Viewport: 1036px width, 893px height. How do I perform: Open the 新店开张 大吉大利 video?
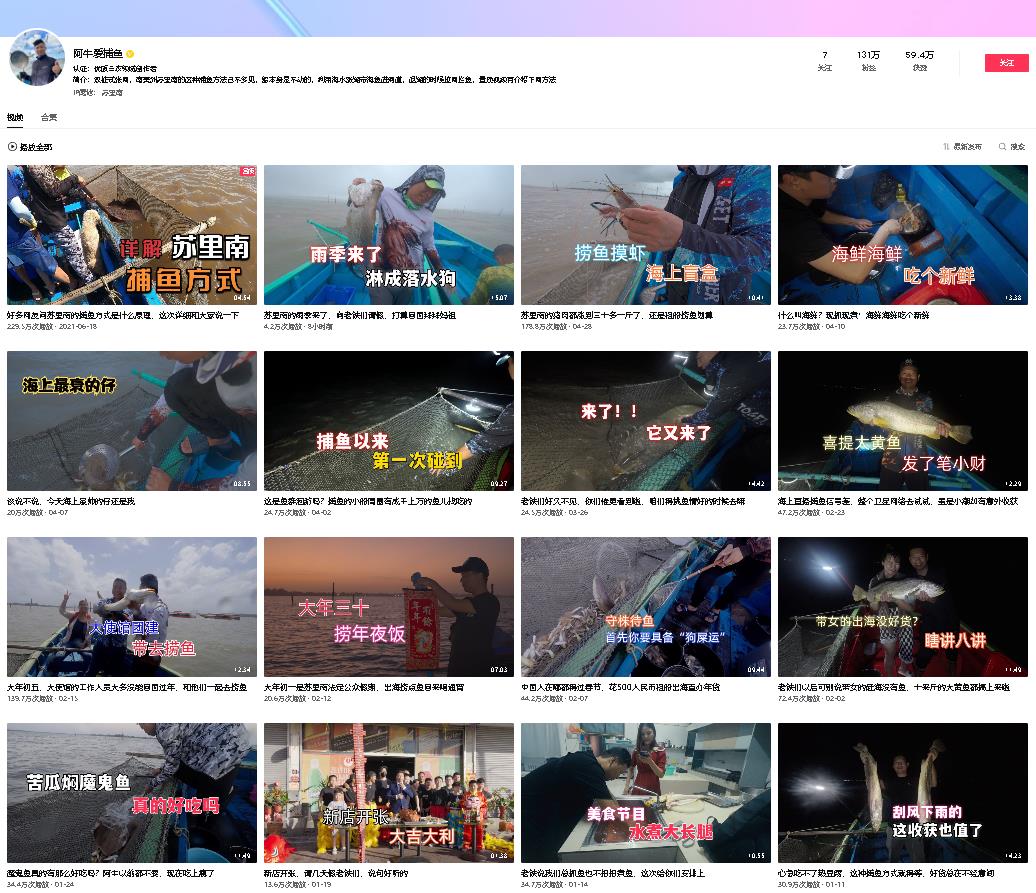388,793
